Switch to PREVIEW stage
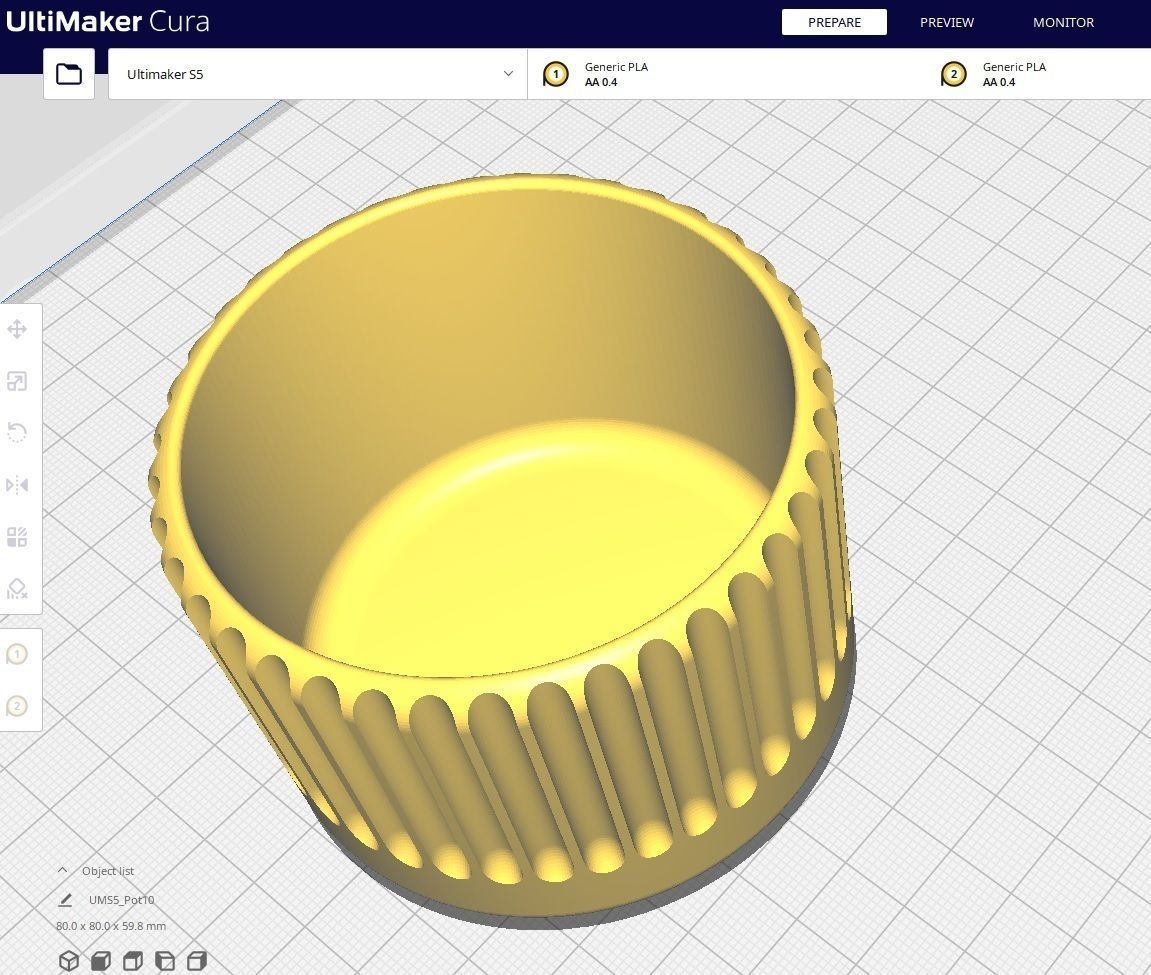Image resolution: width=1151 pixels, height=975 pixels. (947, 22)
